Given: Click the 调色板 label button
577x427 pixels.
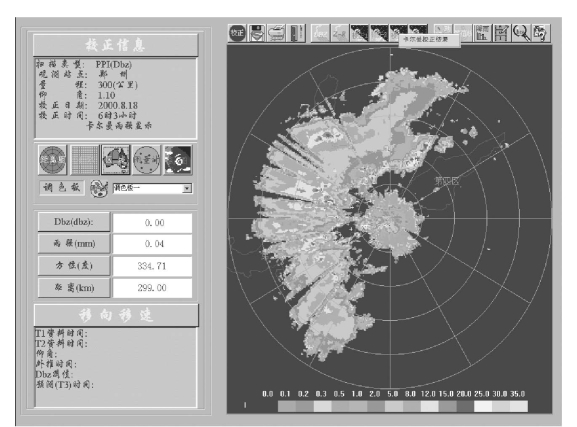Looking at the screenshot, I should (x=62, y=188).
